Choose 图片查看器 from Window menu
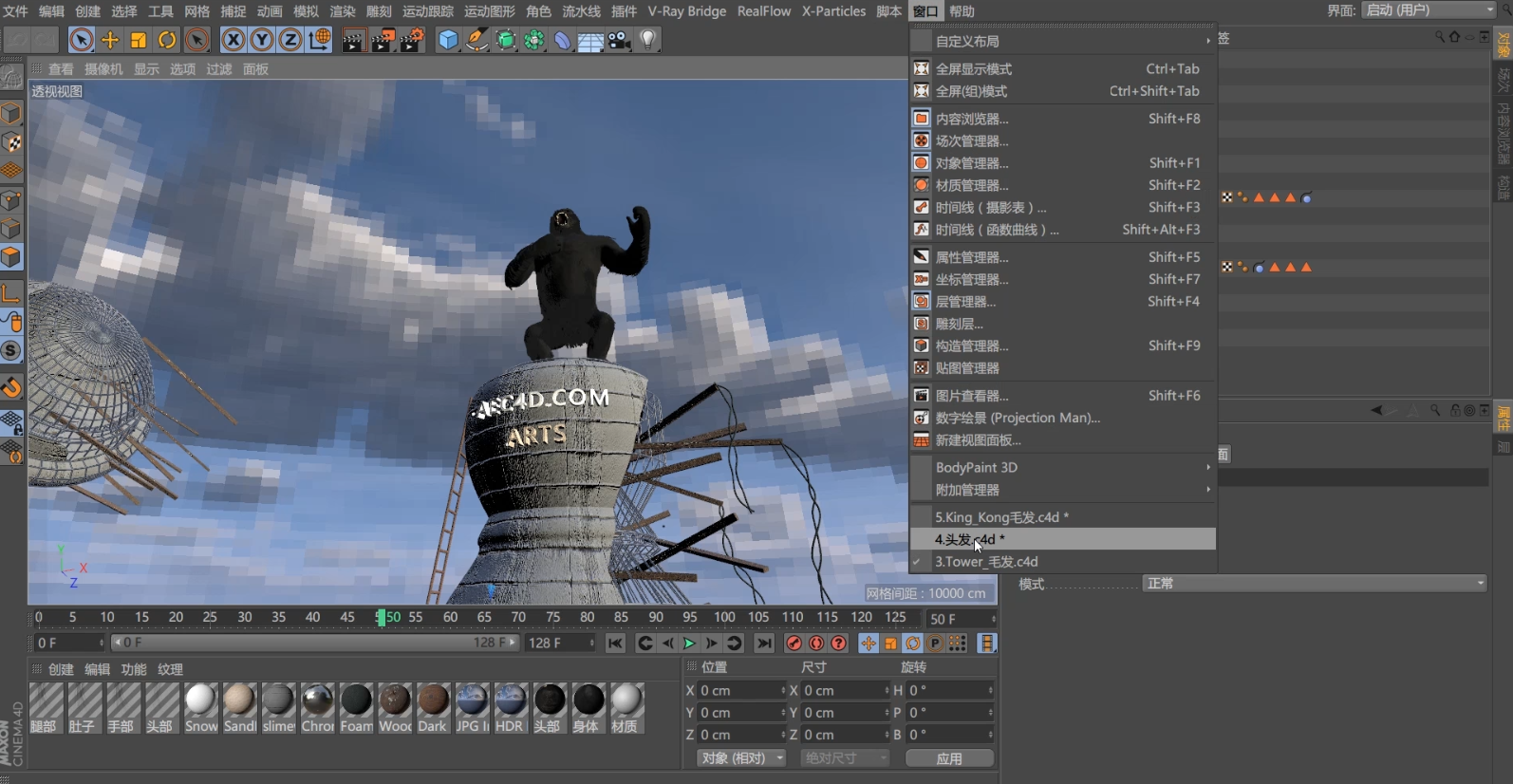This screenshot has width=1513, height=784. pyautogui.click(x=1063, y=396)
